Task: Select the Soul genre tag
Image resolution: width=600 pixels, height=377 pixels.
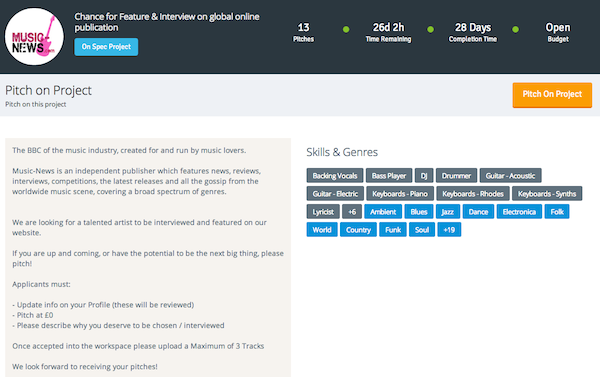Action: tap(422, 230)
